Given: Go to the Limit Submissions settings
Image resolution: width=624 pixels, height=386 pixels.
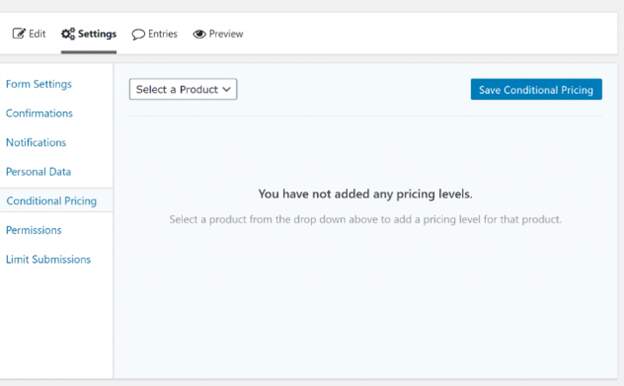Looking at the screenshot, I should (48, 259).
